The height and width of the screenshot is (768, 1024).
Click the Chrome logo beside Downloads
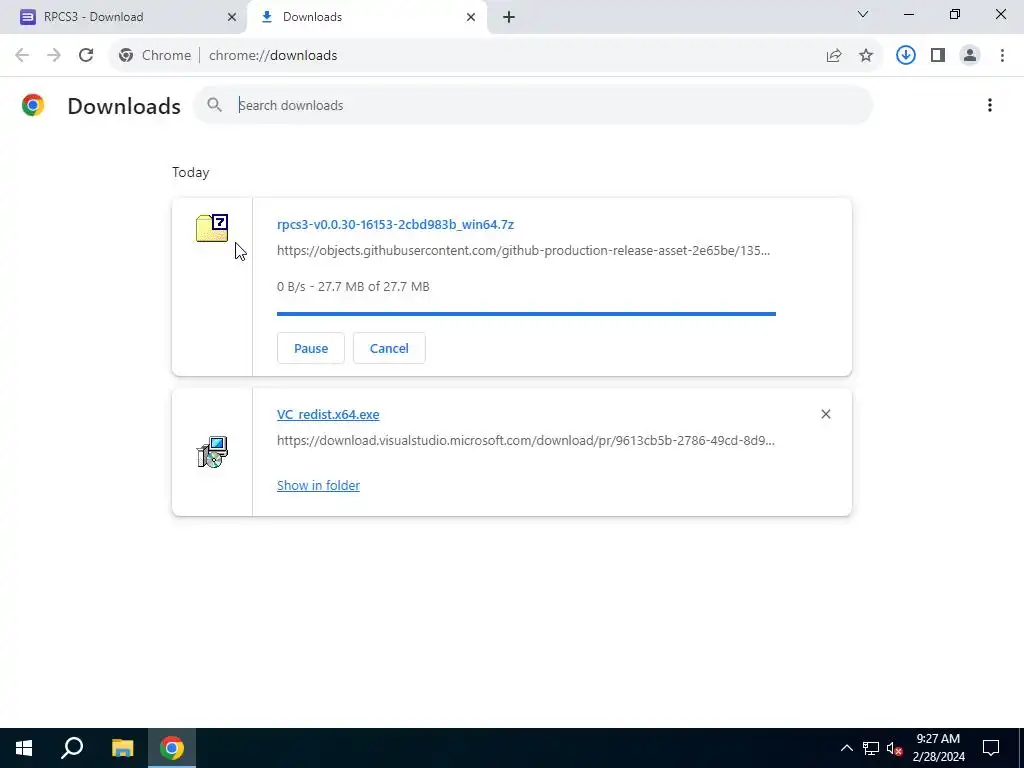(33, 105)
